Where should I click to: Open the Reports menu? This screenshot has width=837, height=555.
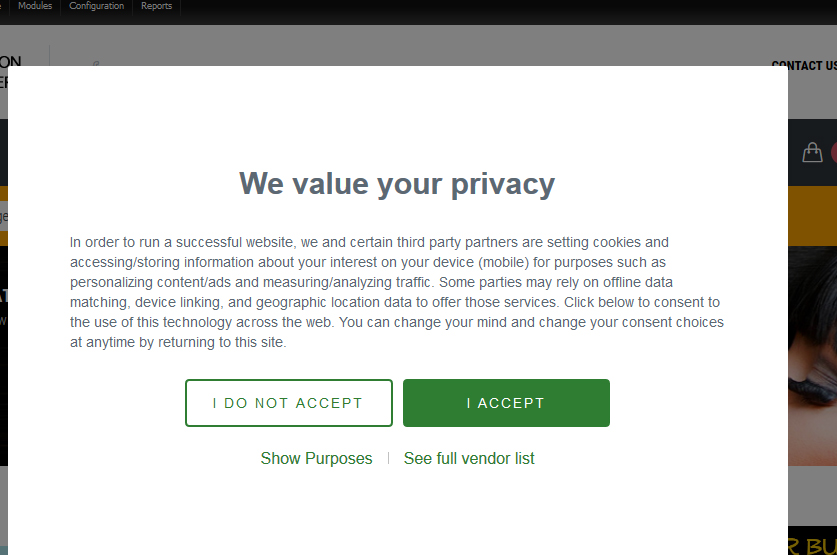[x=156, y=6]
